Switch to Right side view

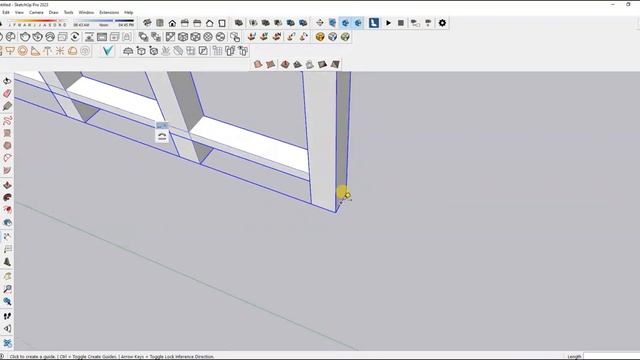click(184, 23)
